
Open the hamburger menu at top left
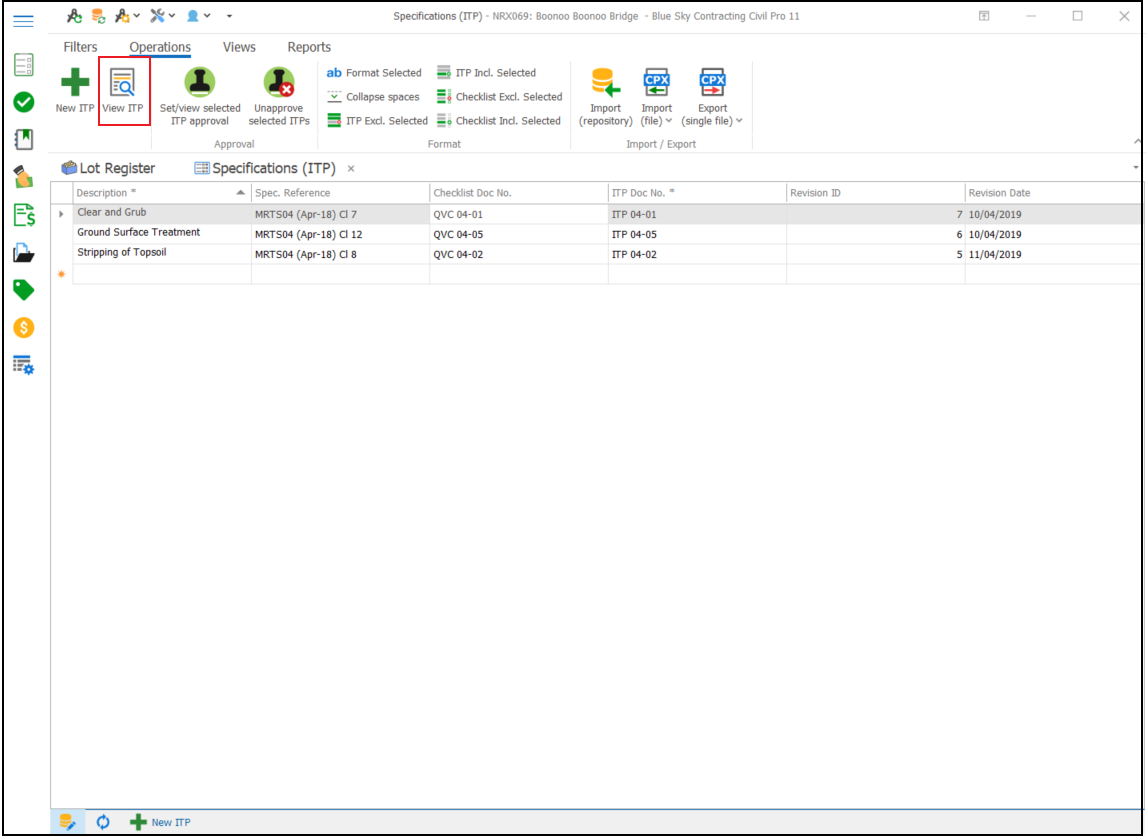pyautogui.click(x=23, y=20)
